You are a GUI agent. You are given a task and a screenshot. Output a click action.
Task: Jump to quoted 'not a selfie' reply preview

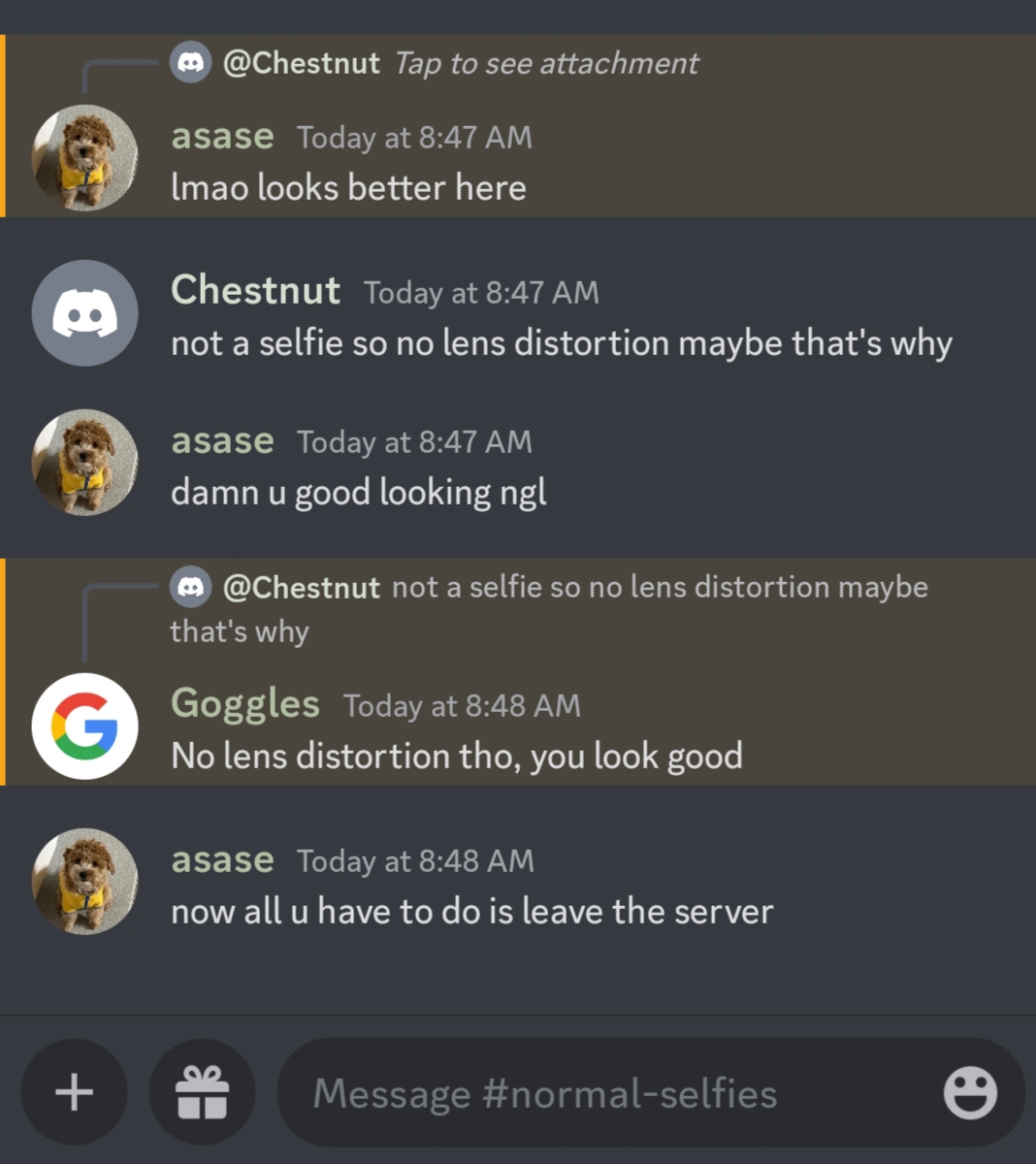[x=549, y=608]
